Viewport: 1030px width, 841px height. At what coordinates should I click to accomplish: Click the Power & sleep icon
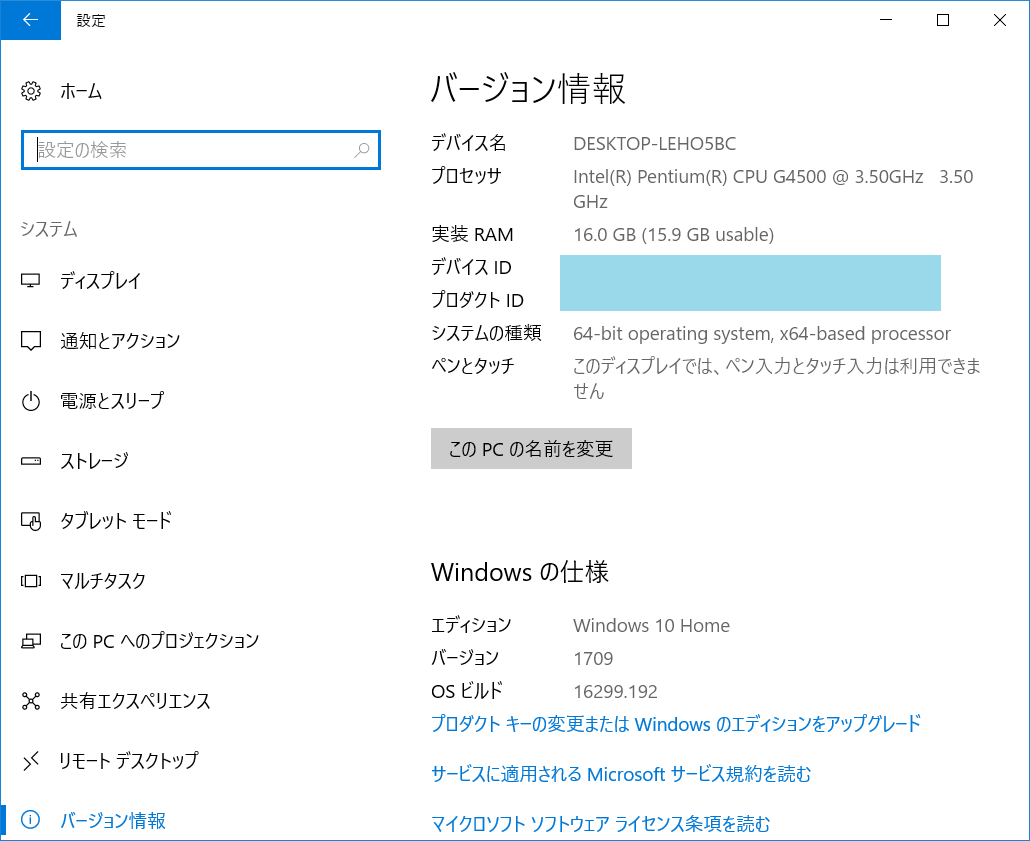[31, 401]
